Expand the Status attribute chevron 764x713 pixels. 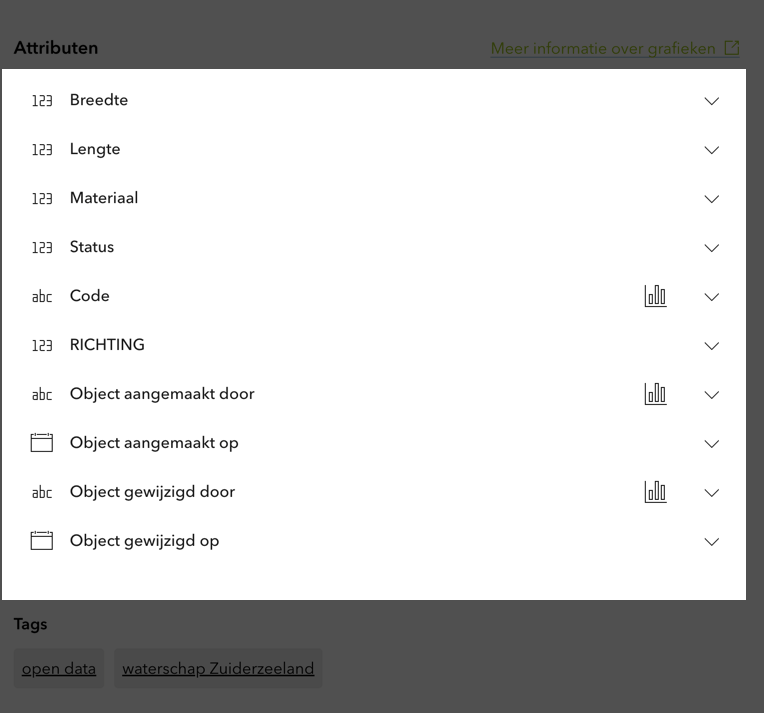tap(712, 248)
